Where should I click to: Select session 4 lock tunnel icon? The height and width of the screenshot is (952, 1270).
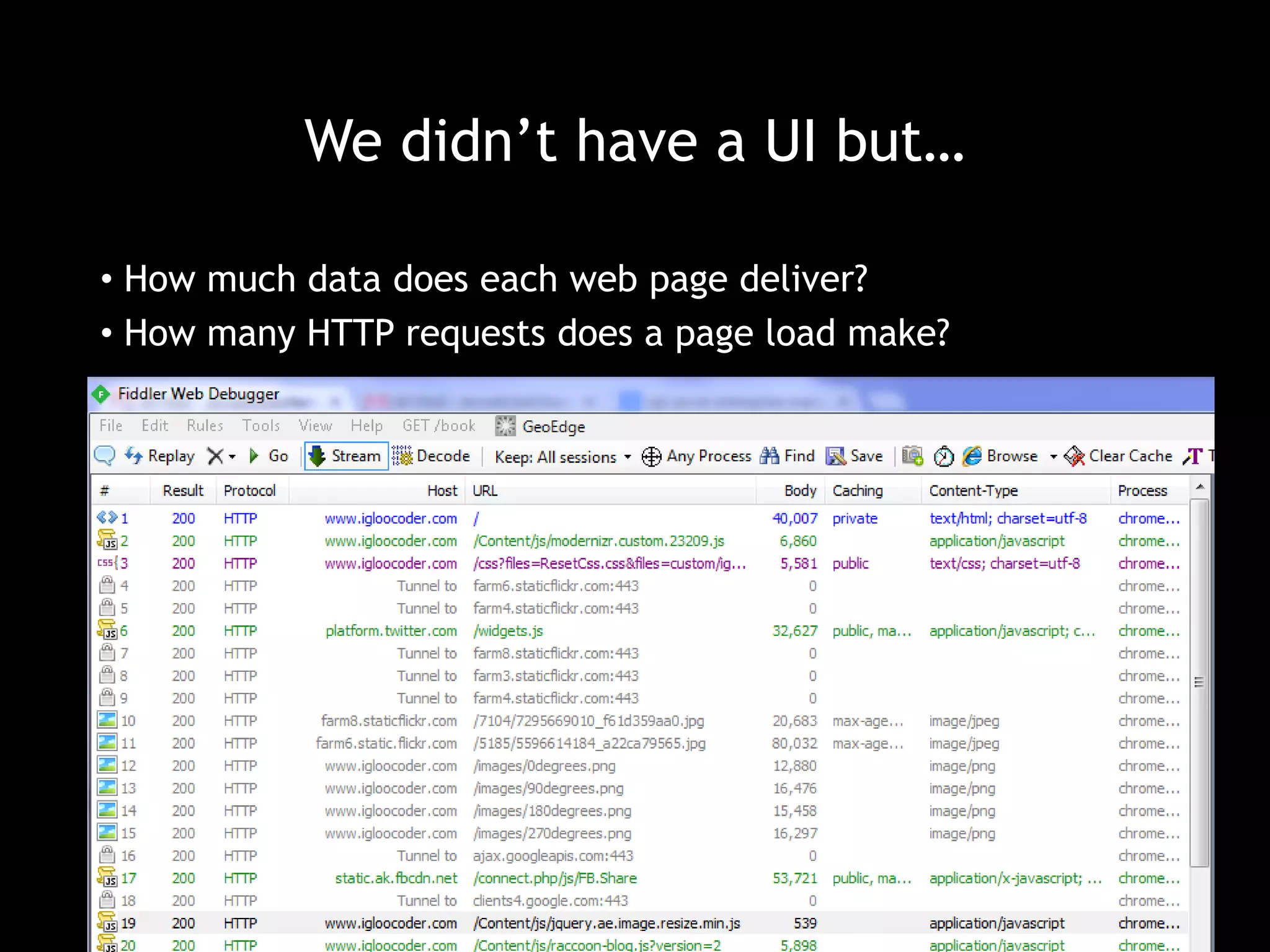point(107,584)
